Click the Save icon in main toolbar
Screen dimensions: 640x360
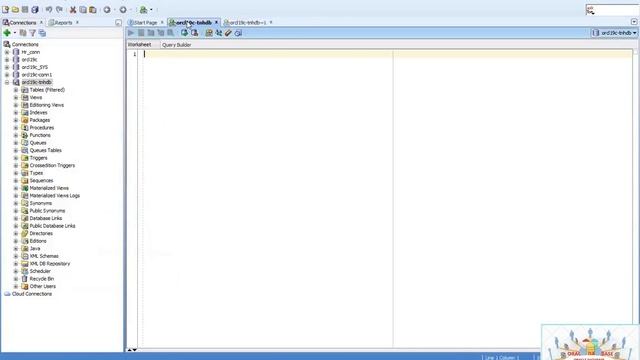pyautogui.click(x=25, y=9)
